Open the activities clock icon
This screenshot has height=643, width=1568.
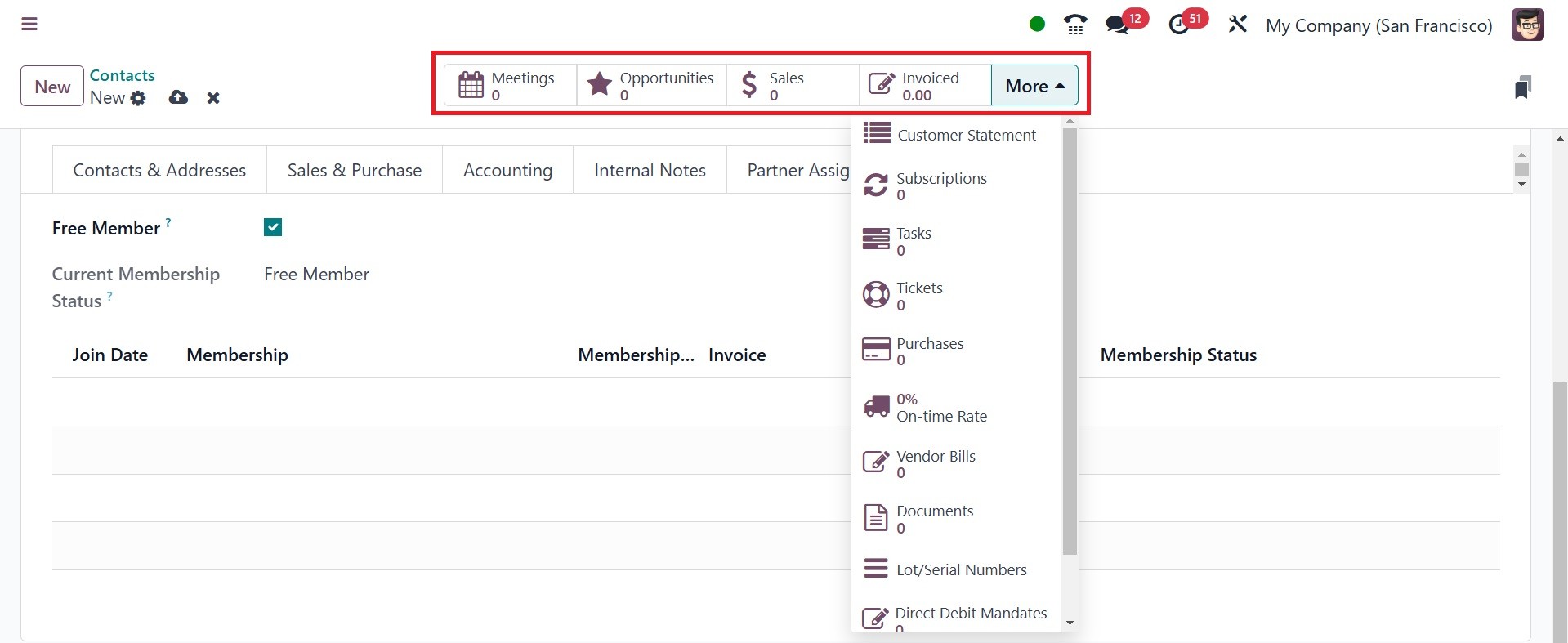tap(1178, 25)
